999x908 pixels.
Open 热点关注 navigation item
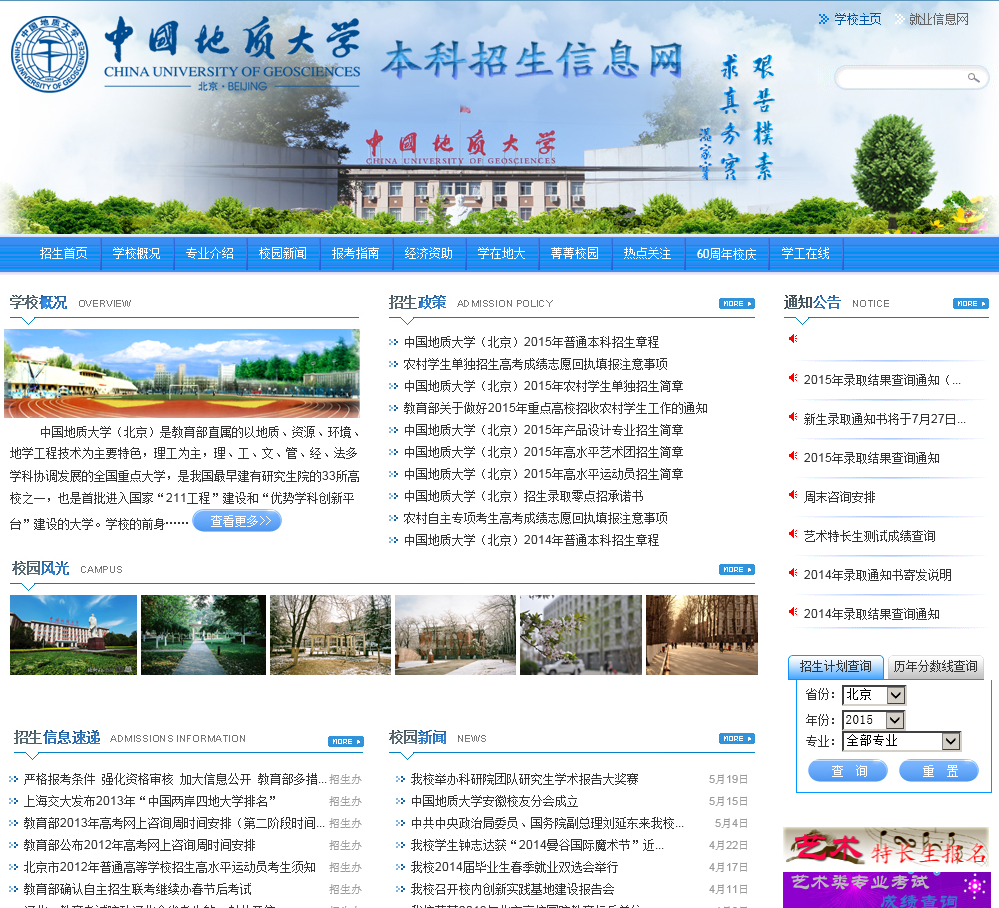(x=647, y=254)
